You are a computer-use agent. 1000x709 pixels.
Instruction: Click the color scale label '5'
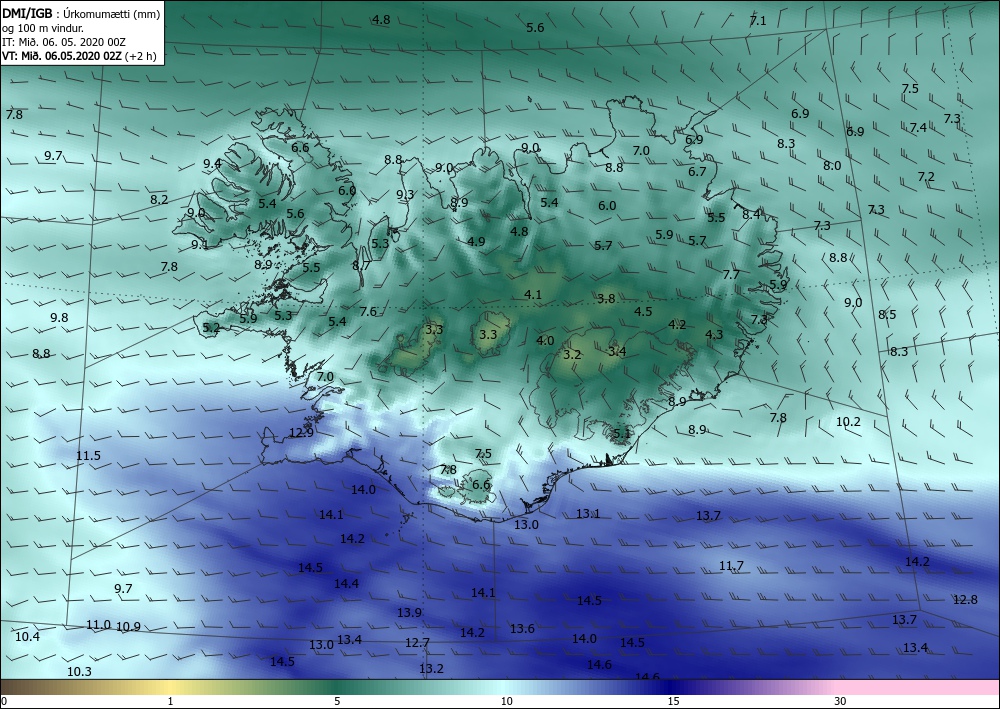pos(337,701)
